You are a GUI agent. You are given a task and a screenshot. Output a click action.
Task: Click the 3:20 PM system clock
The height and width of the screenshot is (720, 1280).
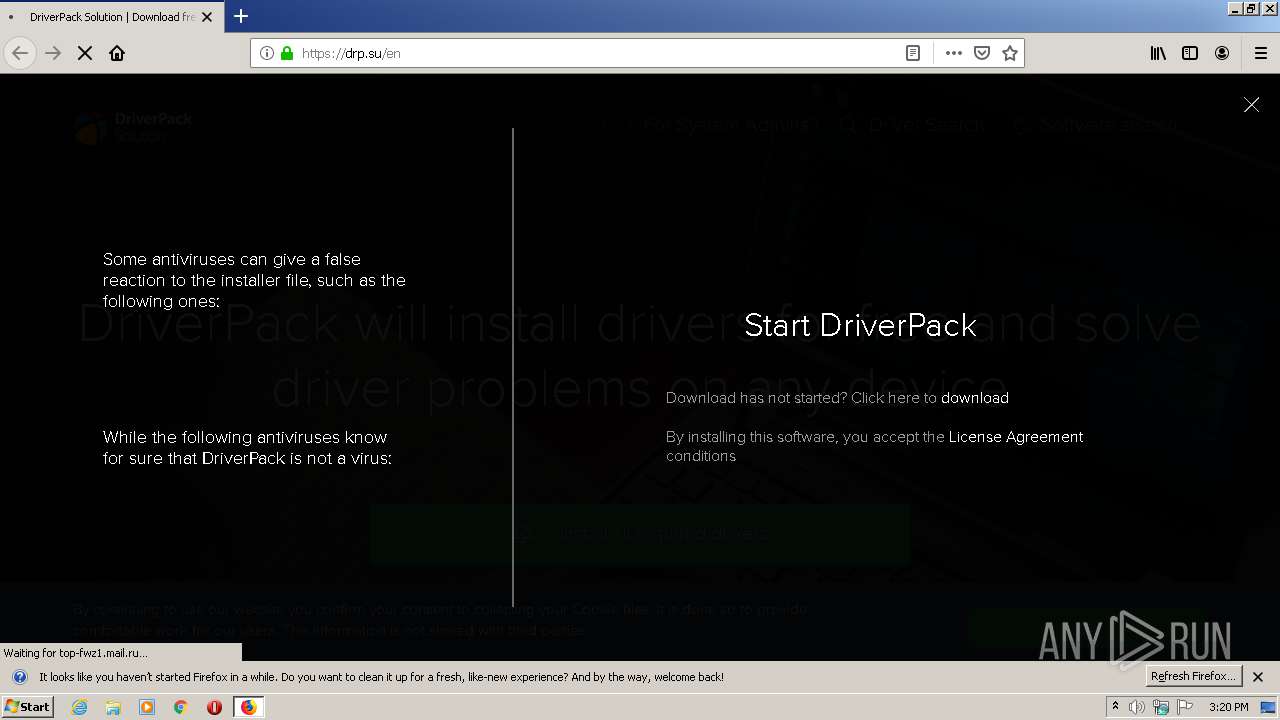[1228, 707]
